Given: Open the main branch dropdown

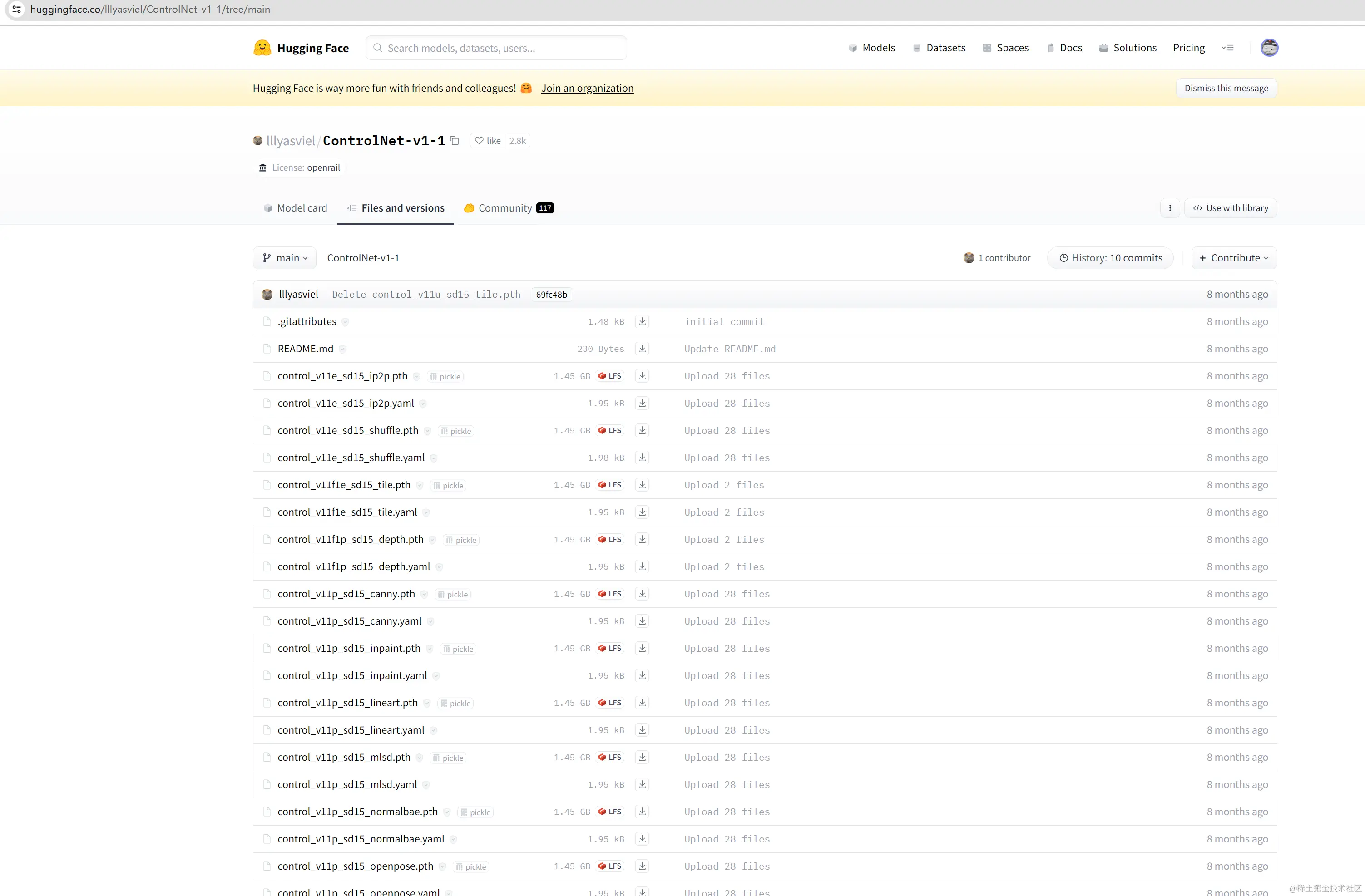Looking at the screenshot, I should point(284,258).
